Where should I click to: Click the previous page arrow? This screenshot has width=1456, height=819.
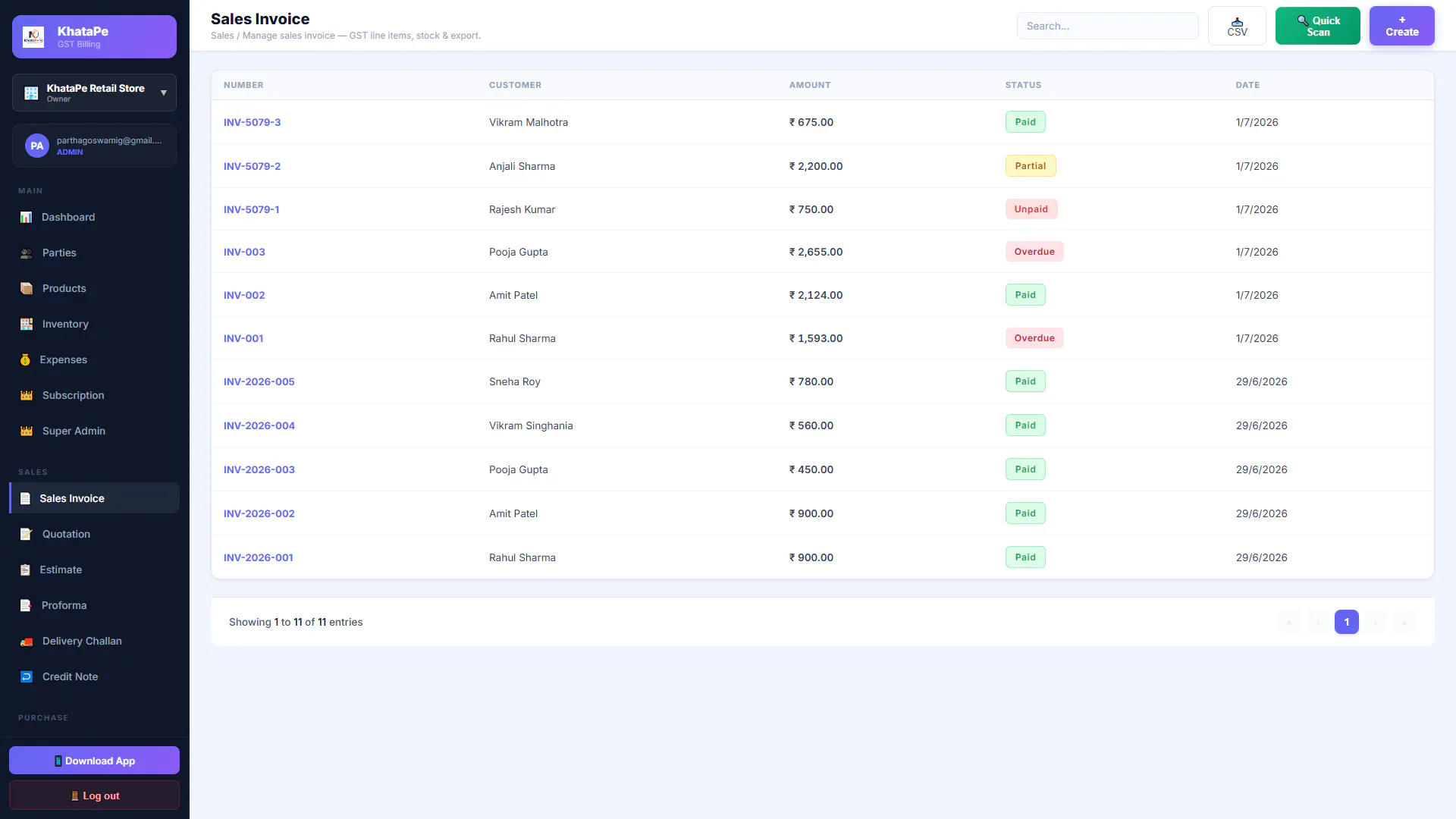[1317, 622]
